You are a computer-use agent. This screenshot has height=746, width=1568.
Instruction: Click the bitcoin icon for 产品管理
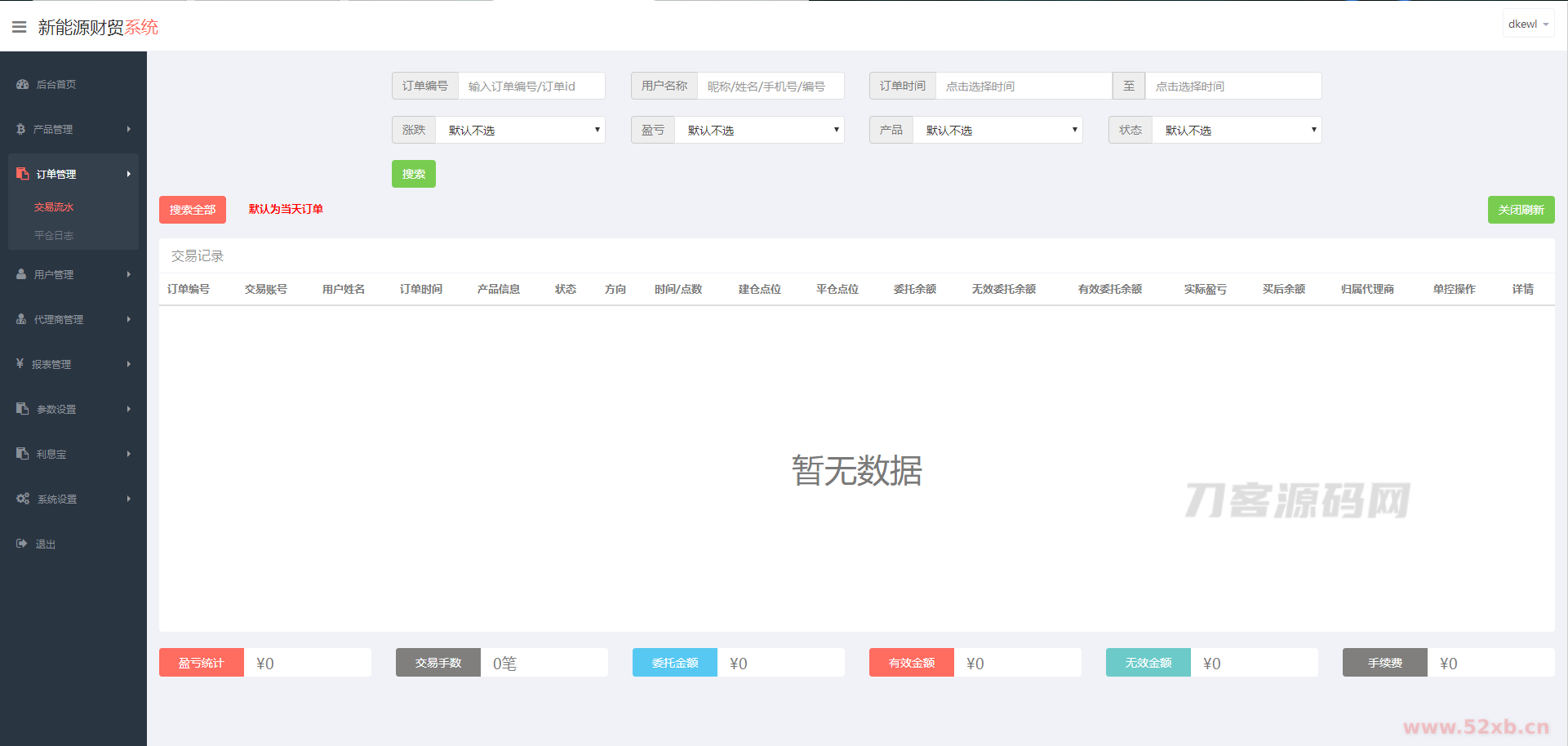(21, 129)
